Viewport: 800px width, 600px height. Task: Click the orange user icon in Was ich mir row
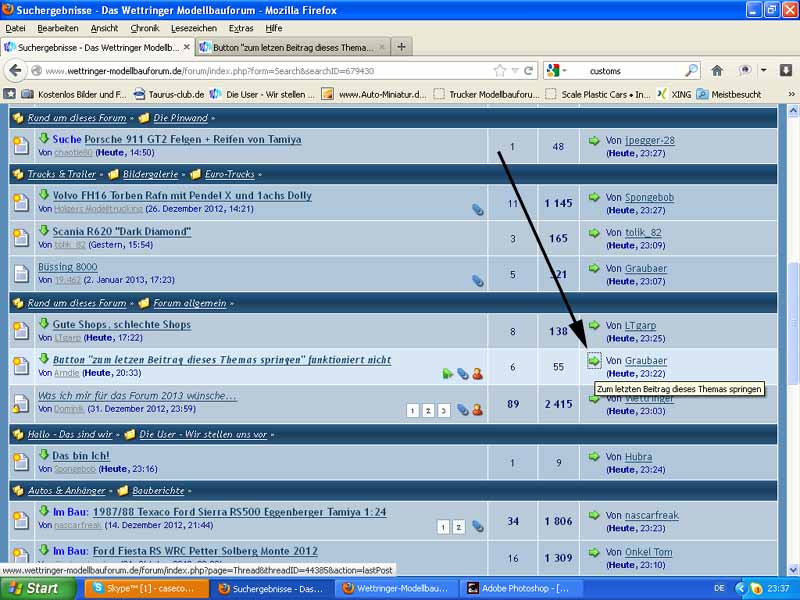point(478,410)
